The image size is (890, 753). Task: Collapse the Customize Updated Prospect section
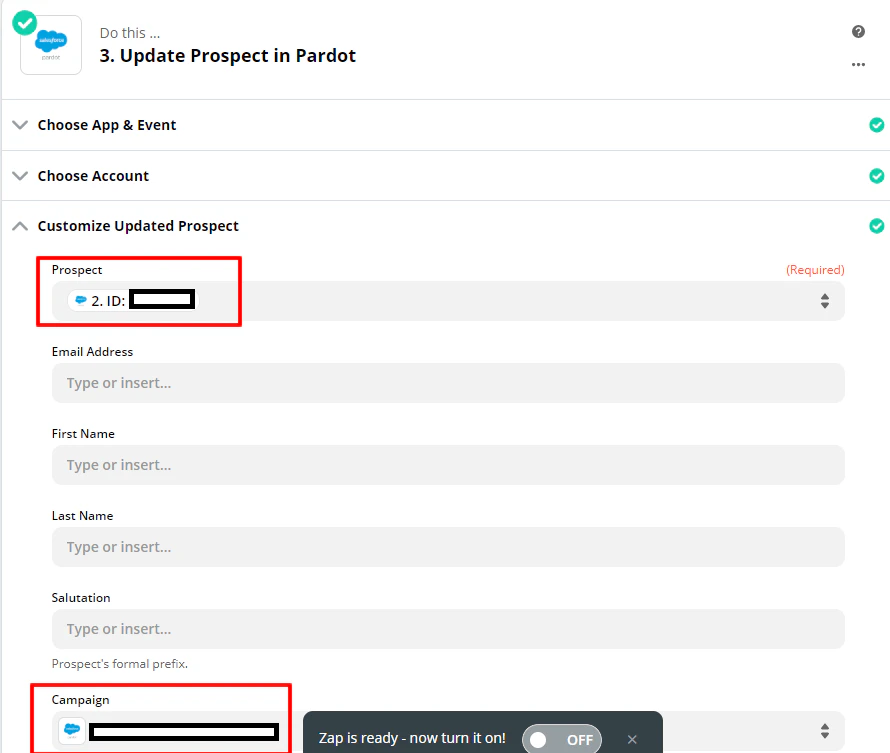point(20,225)
